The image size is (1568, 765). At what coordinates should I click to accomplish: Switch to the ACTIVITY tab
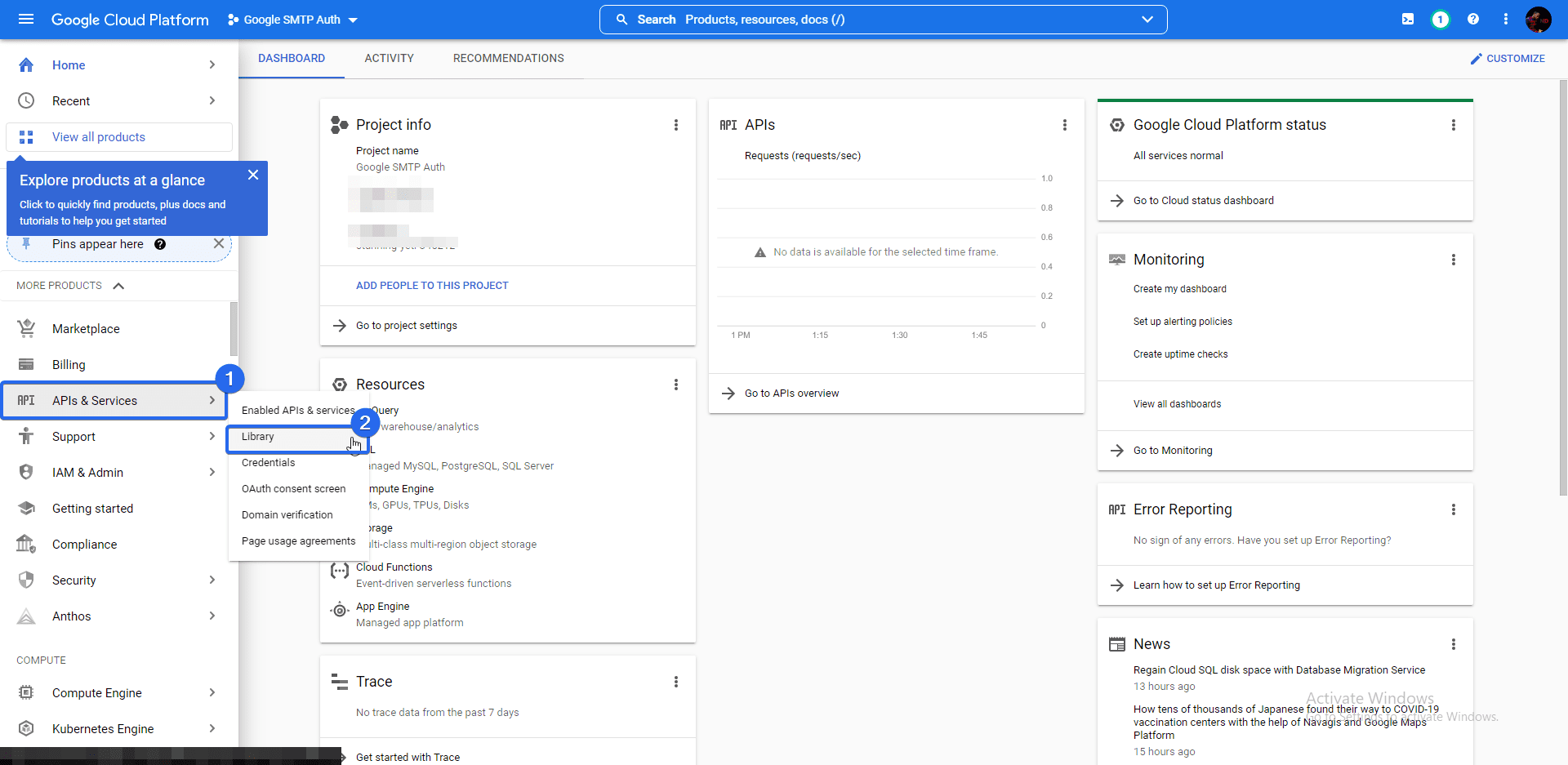390,58
